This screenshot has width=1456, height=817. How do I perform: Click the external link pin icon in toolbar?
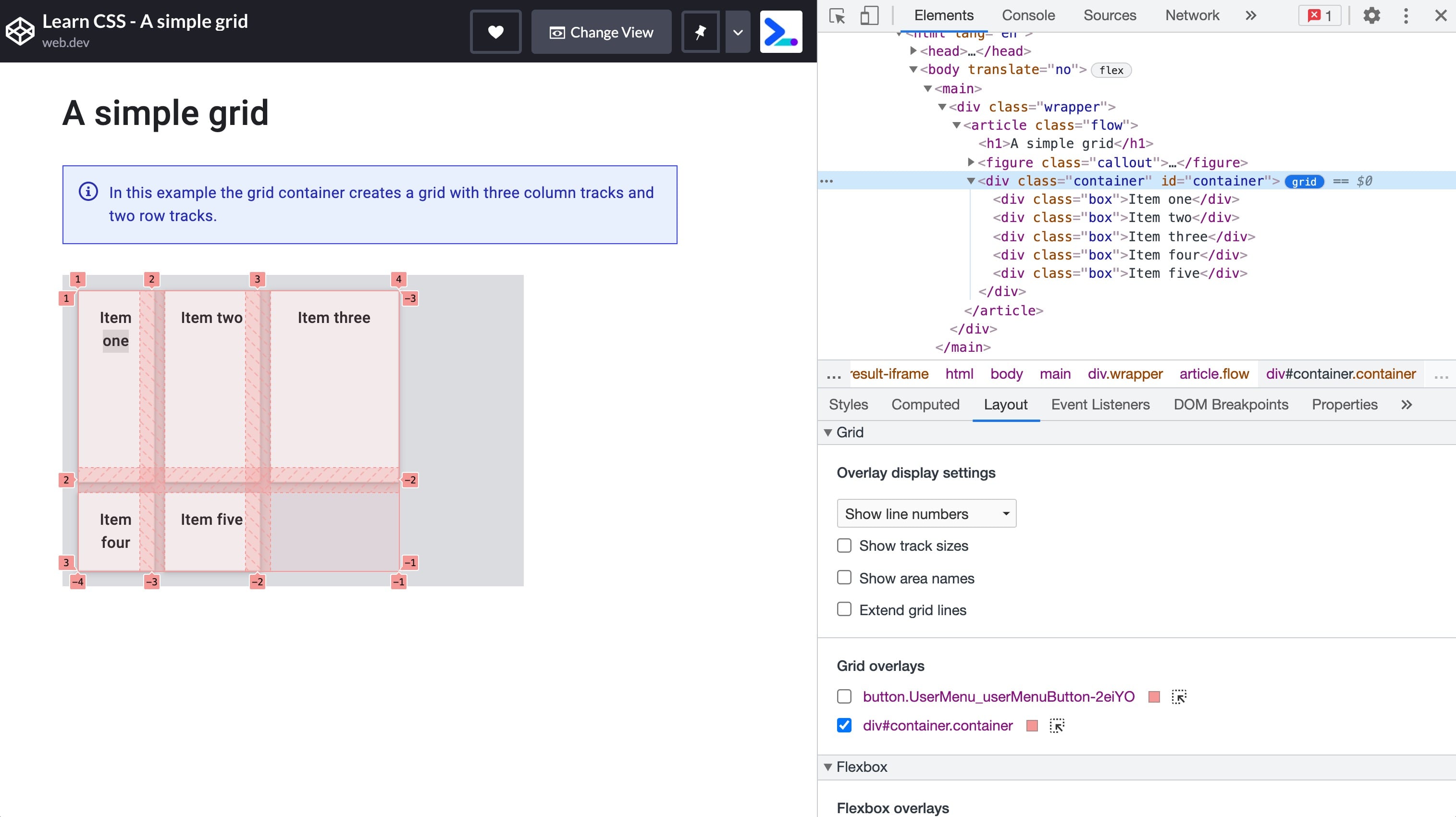[700, 32]
